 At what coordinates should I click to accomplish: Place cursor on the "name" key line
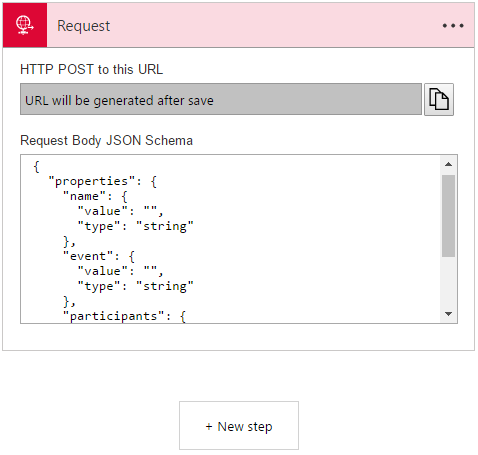[95, 196]
